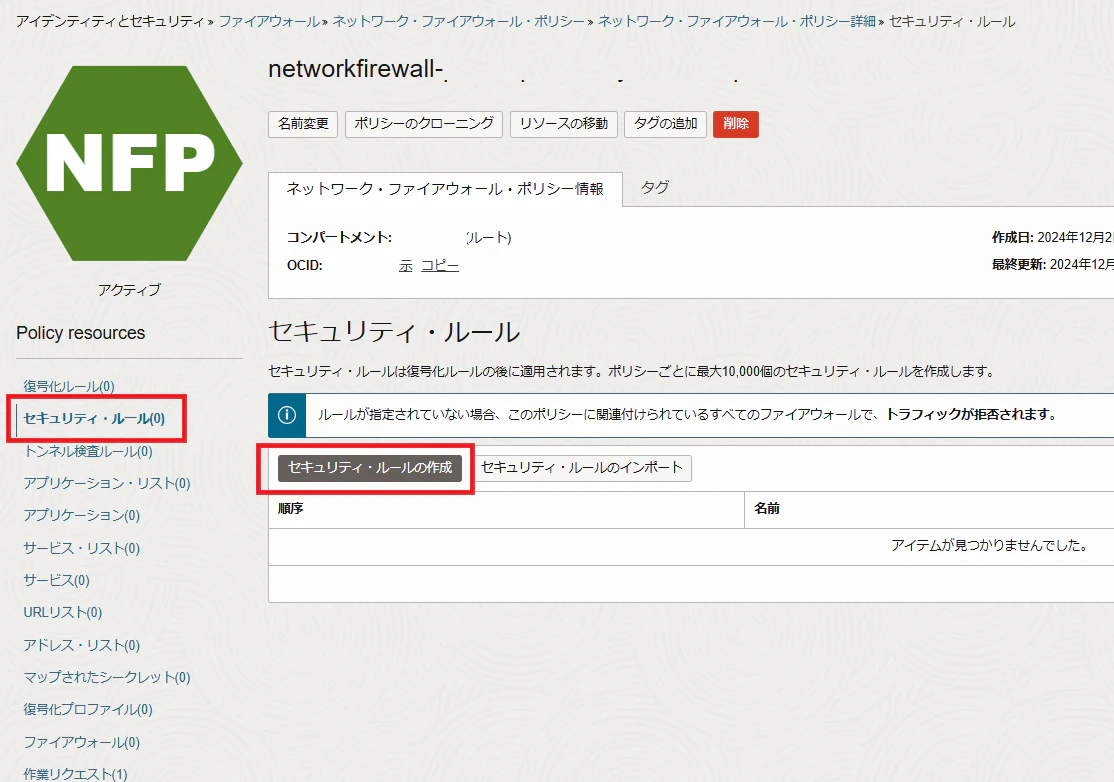Go to ネットワーク・ファイアウォール・ポリシー詳細 breadcrumb
The width and height of the screenshot is (1114, 782).
(736, 21)
